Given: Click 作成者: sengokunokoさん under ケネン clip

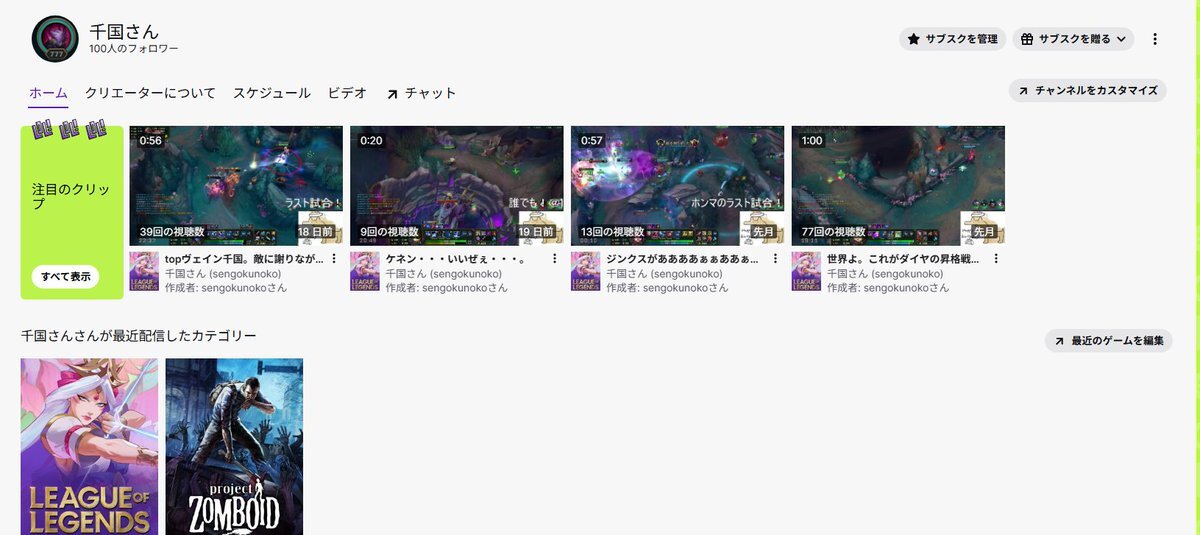Looking at the screenshot, I should pyautogui.click(x=447, y=287).
